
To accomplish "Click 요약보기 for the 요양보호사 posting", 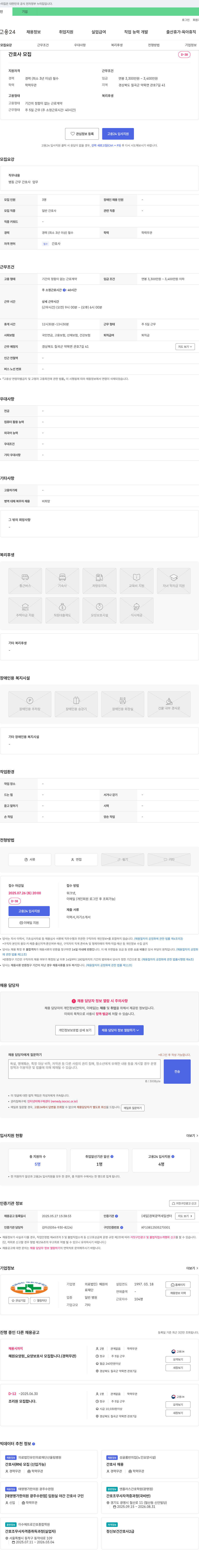I will [x=178, y=1359].
